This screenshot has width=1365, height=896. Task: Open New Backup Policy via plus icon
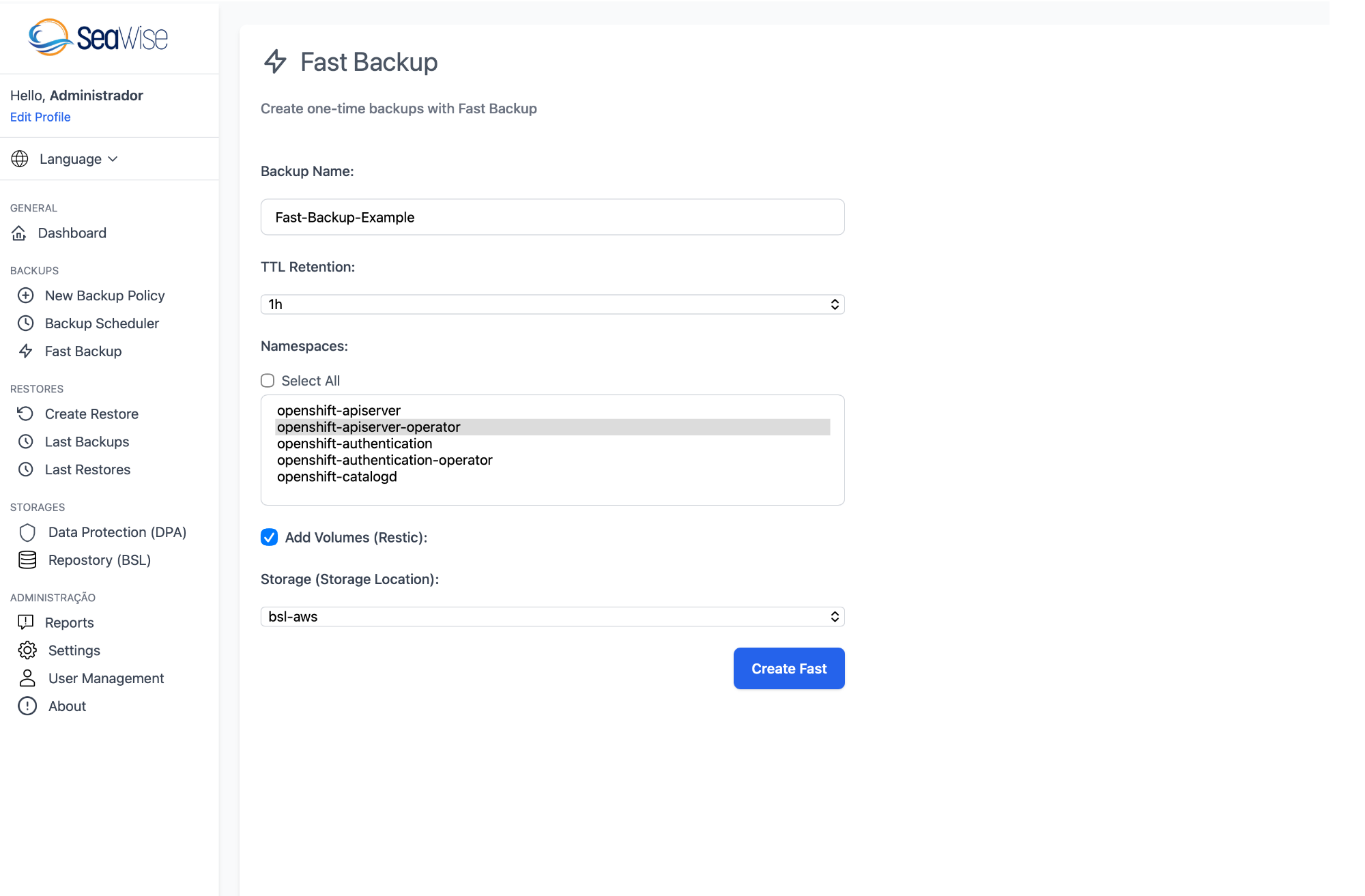[26, 295]
